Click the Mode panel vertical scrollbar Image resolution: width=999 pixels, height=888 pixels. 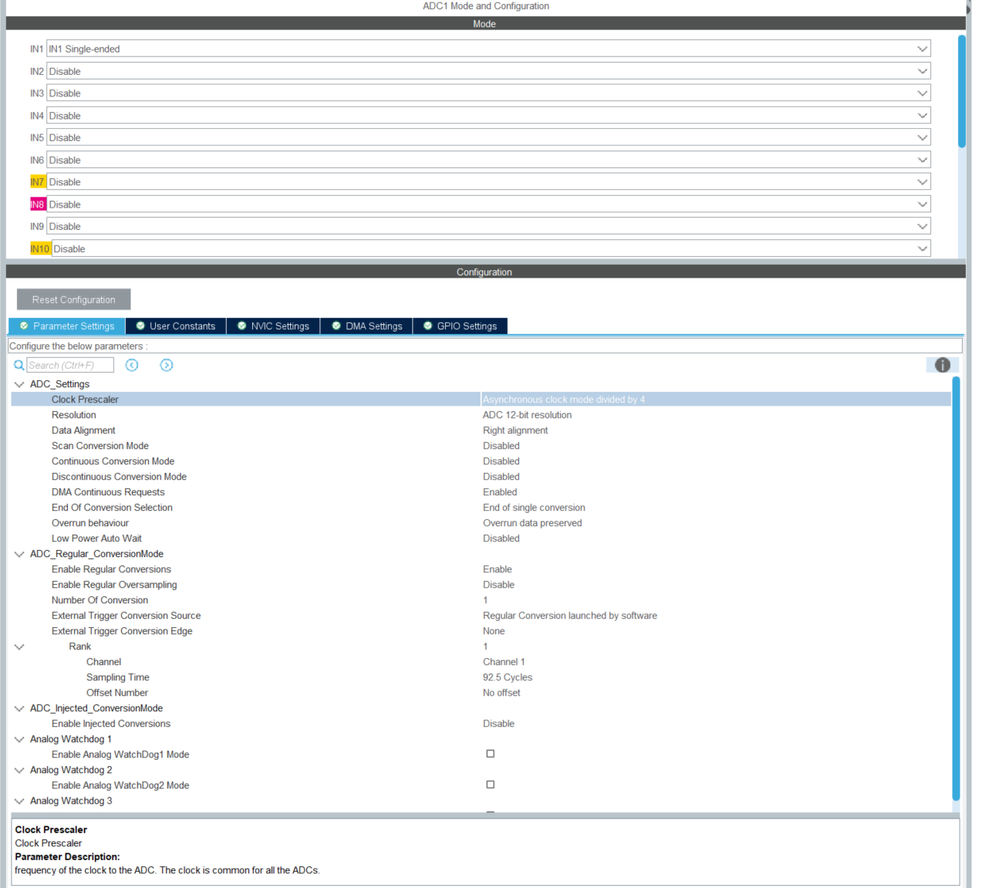961,91
